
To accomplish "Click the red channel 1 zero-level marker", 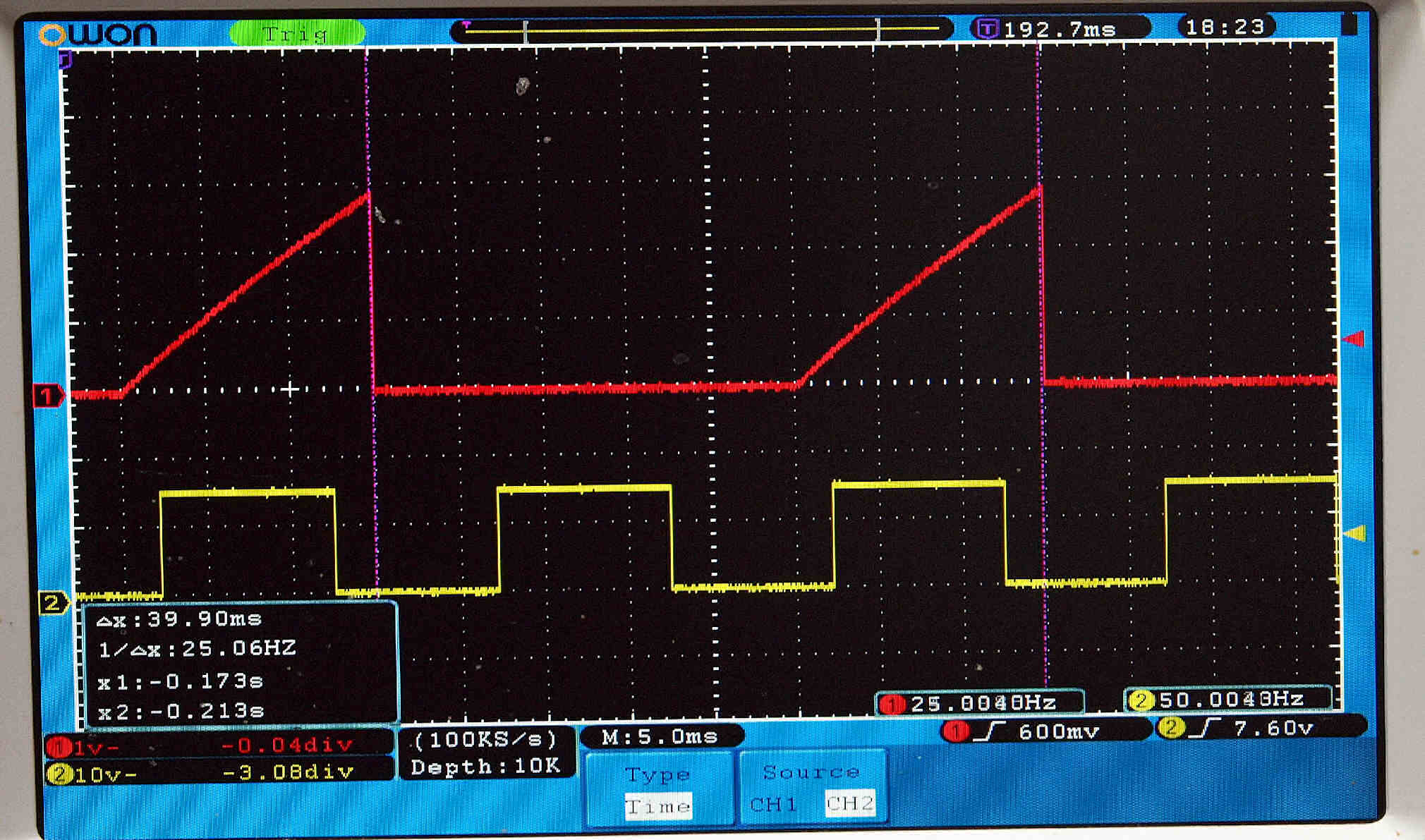I will (x=47, y=396).
